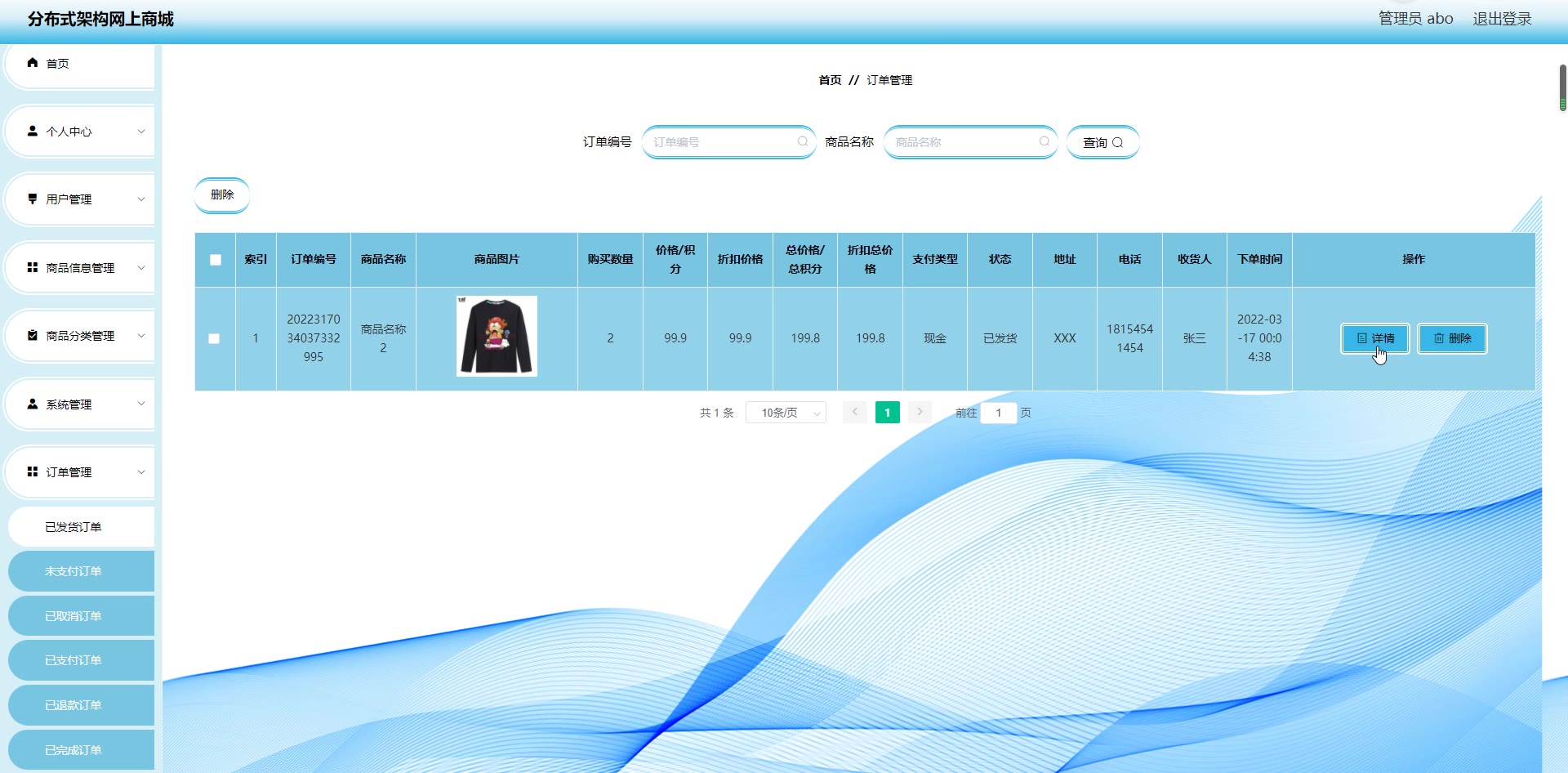Click the 支付类型 column header
The image size is (1568, 773).
935,259
